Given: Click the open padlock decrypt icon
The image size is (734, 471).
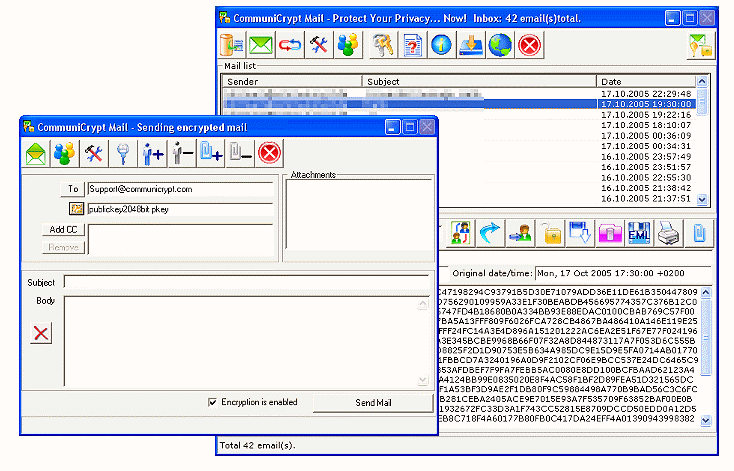Looking at the screenshot, I should click(x=550, y=233).
